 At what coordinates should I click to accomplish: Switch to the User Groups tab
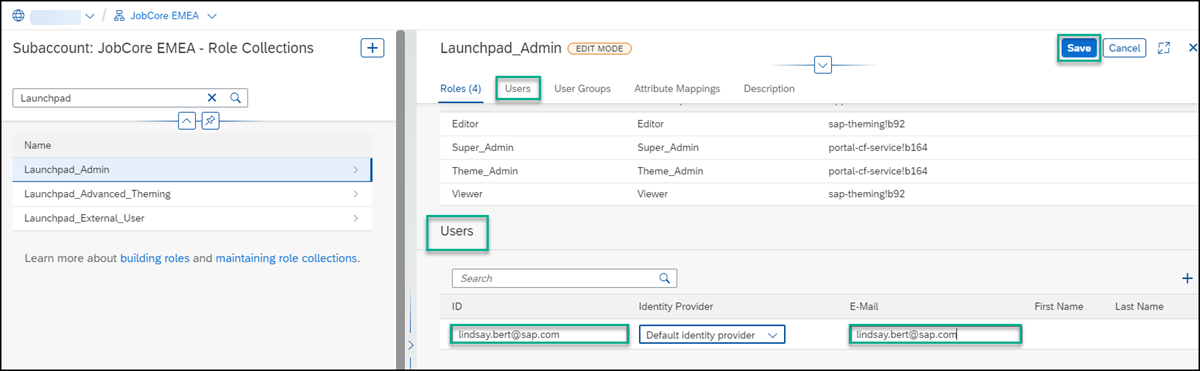coord(582,89)
